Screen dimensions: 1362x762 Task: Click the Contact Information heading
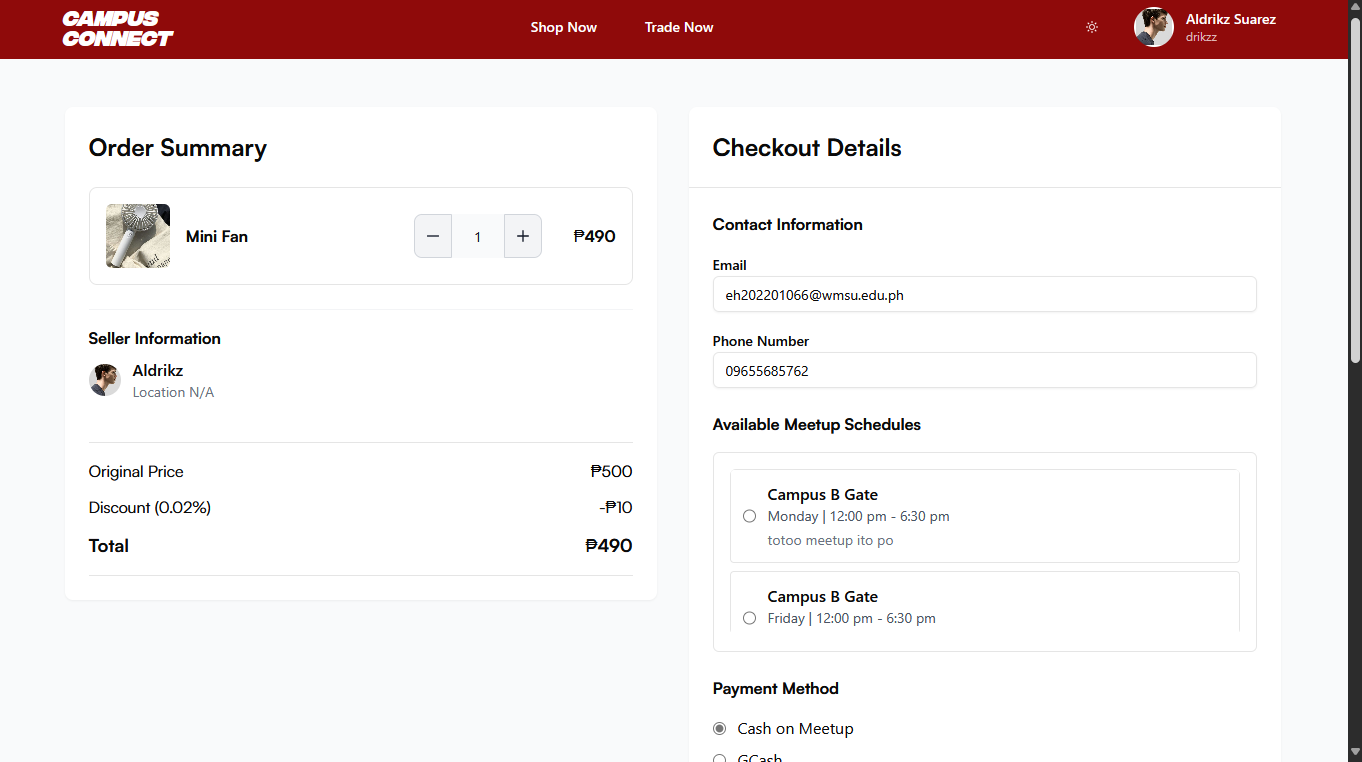[788, 224]
